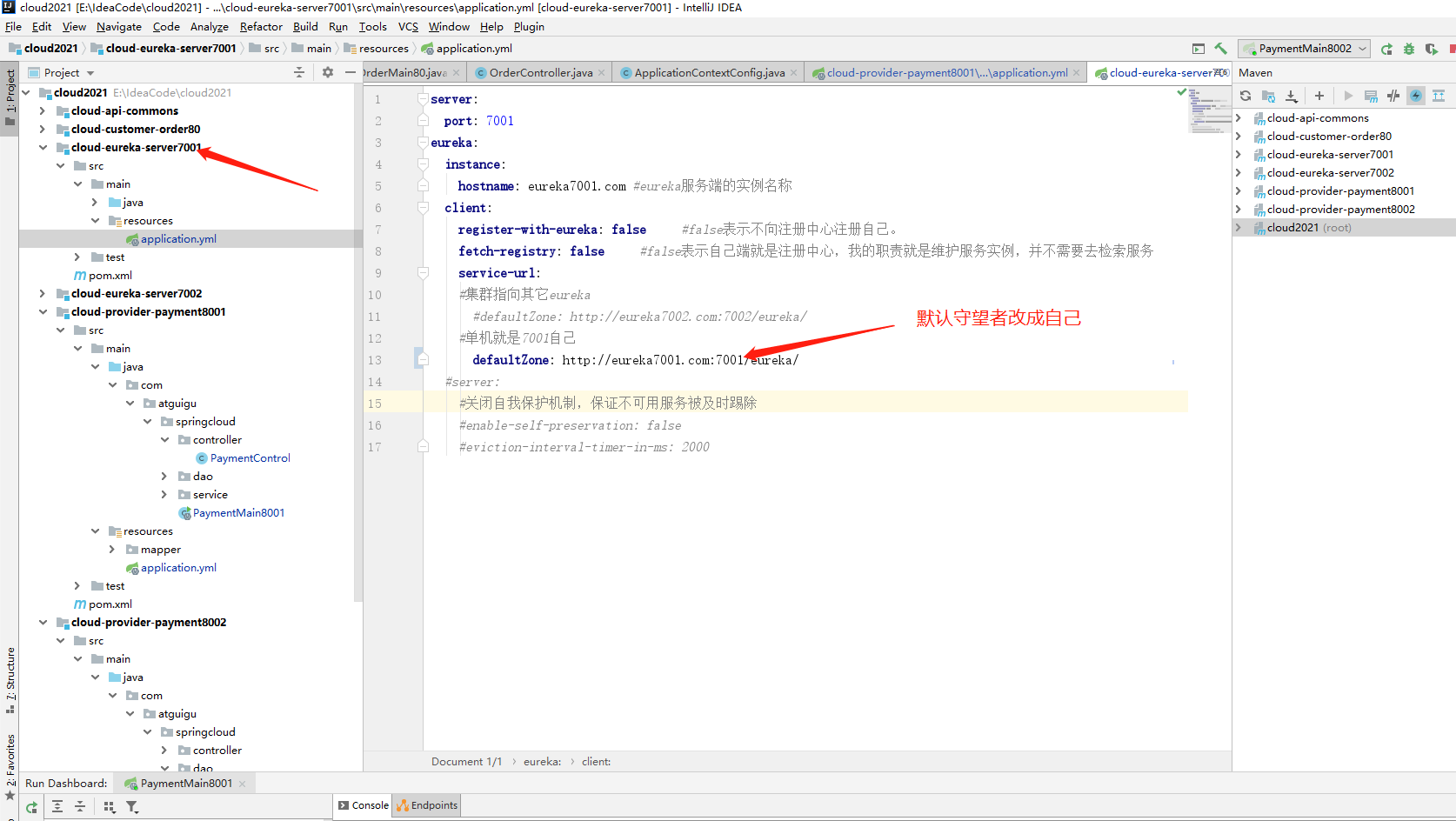Place the cursor on the defaultZone line in the editor
The image size is (1456, 821).
point(635,360)
